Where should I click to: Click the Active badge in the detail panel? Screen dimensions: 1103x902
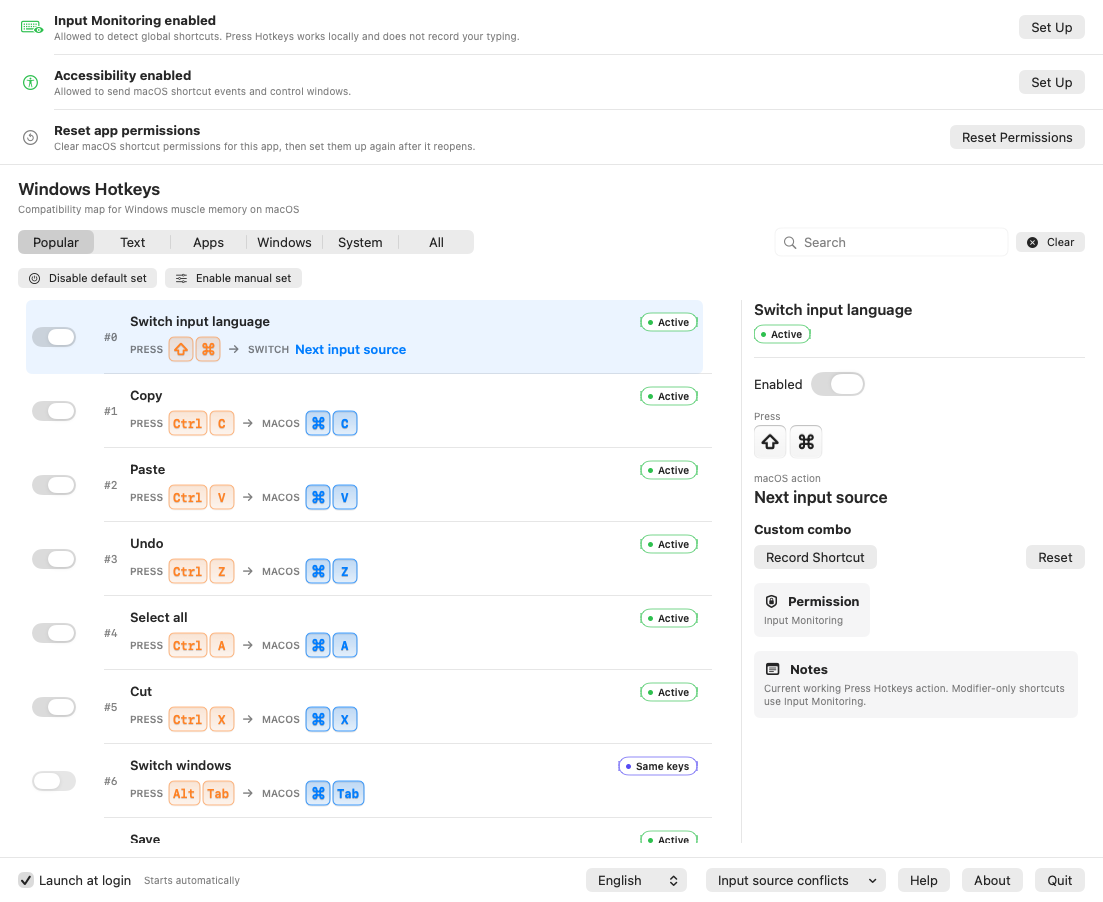782,334
